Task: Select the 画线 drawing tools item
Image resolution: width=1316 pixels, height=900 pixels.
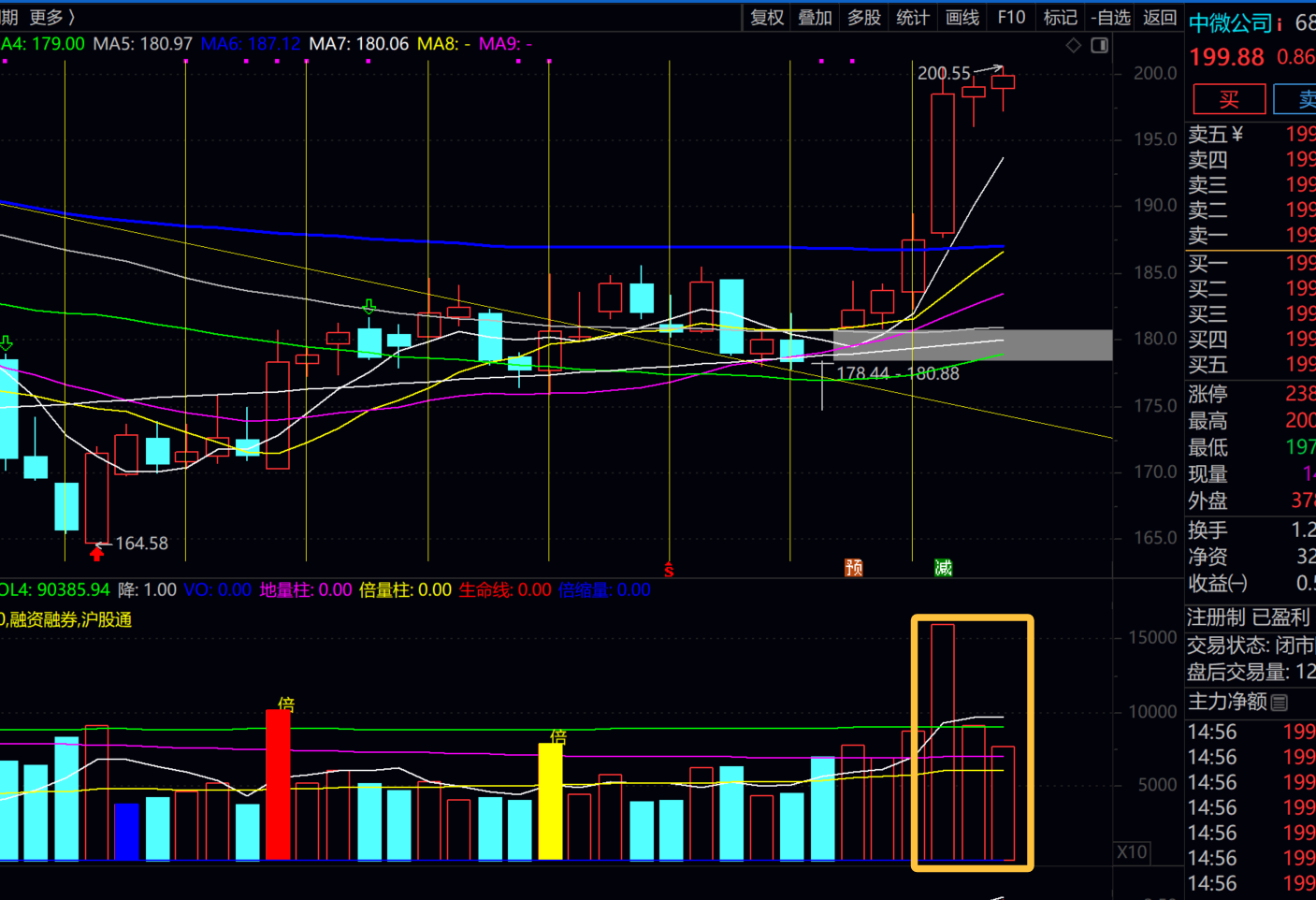Action: 962,17
